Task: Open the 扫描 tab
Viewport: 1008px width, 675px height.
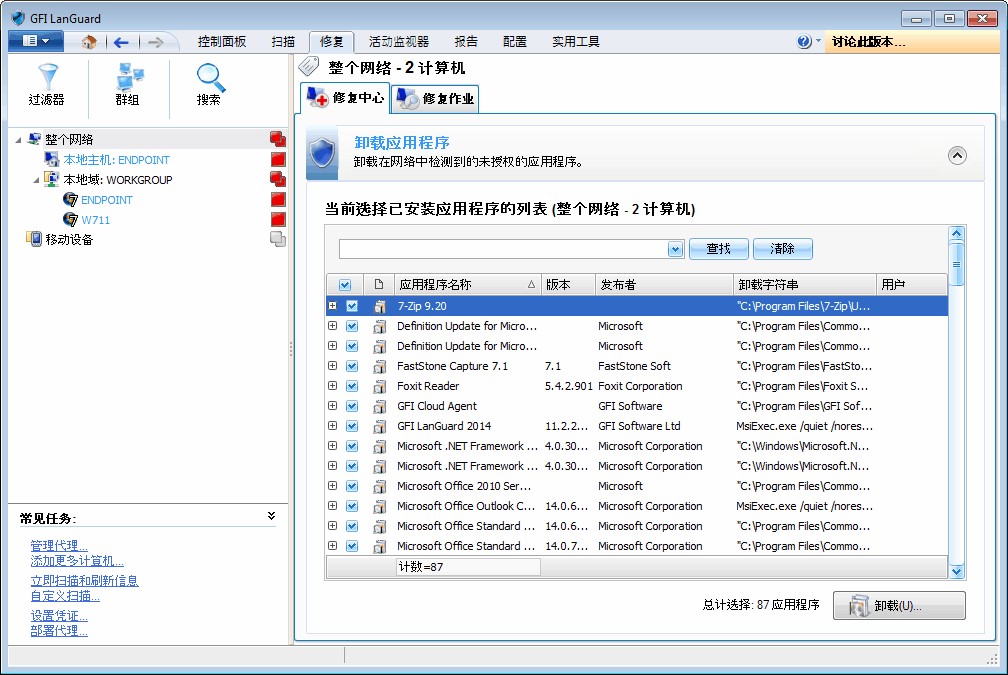Action: (x=283, y=42)
